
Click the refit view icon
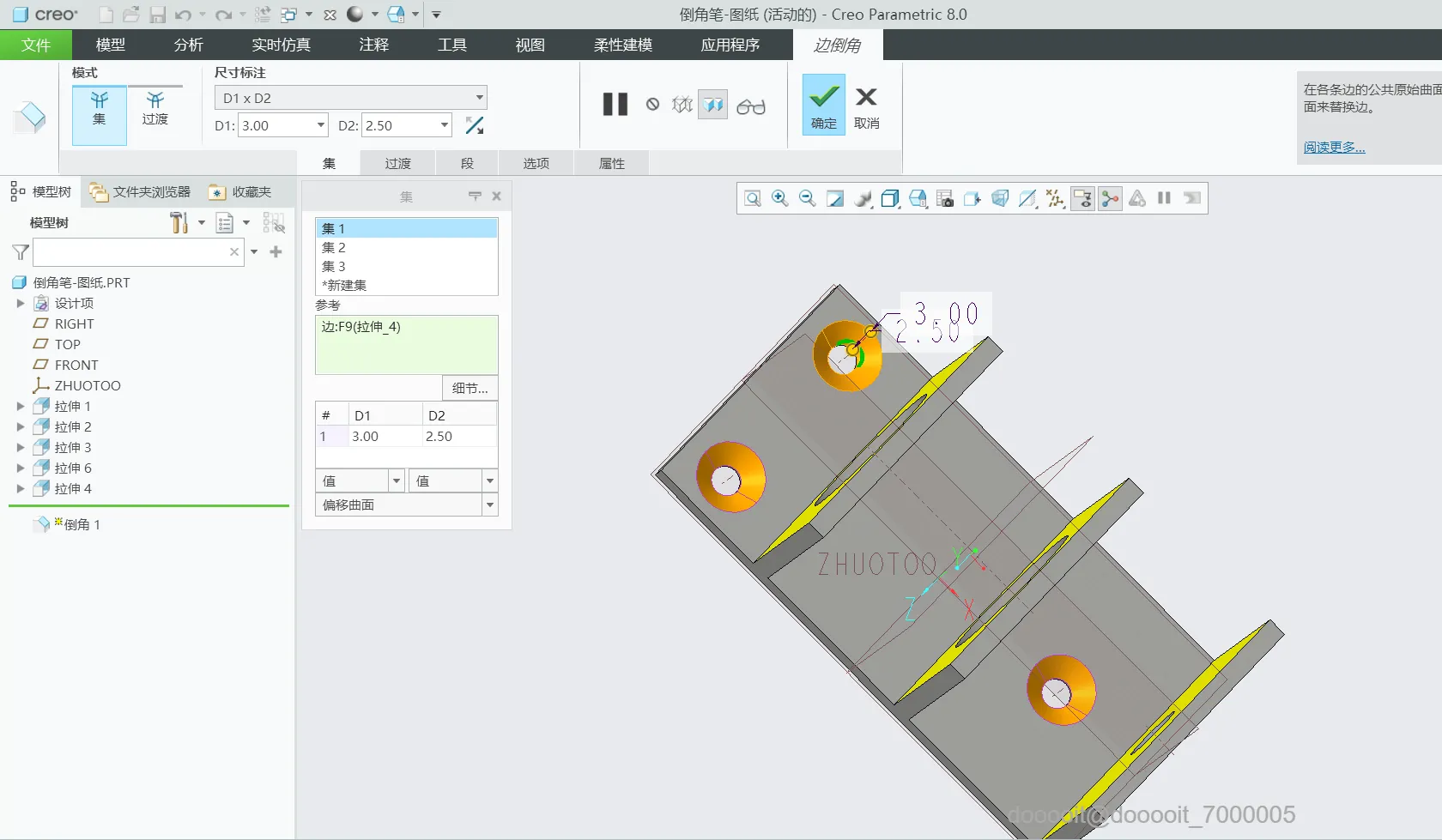click(752, 198)
